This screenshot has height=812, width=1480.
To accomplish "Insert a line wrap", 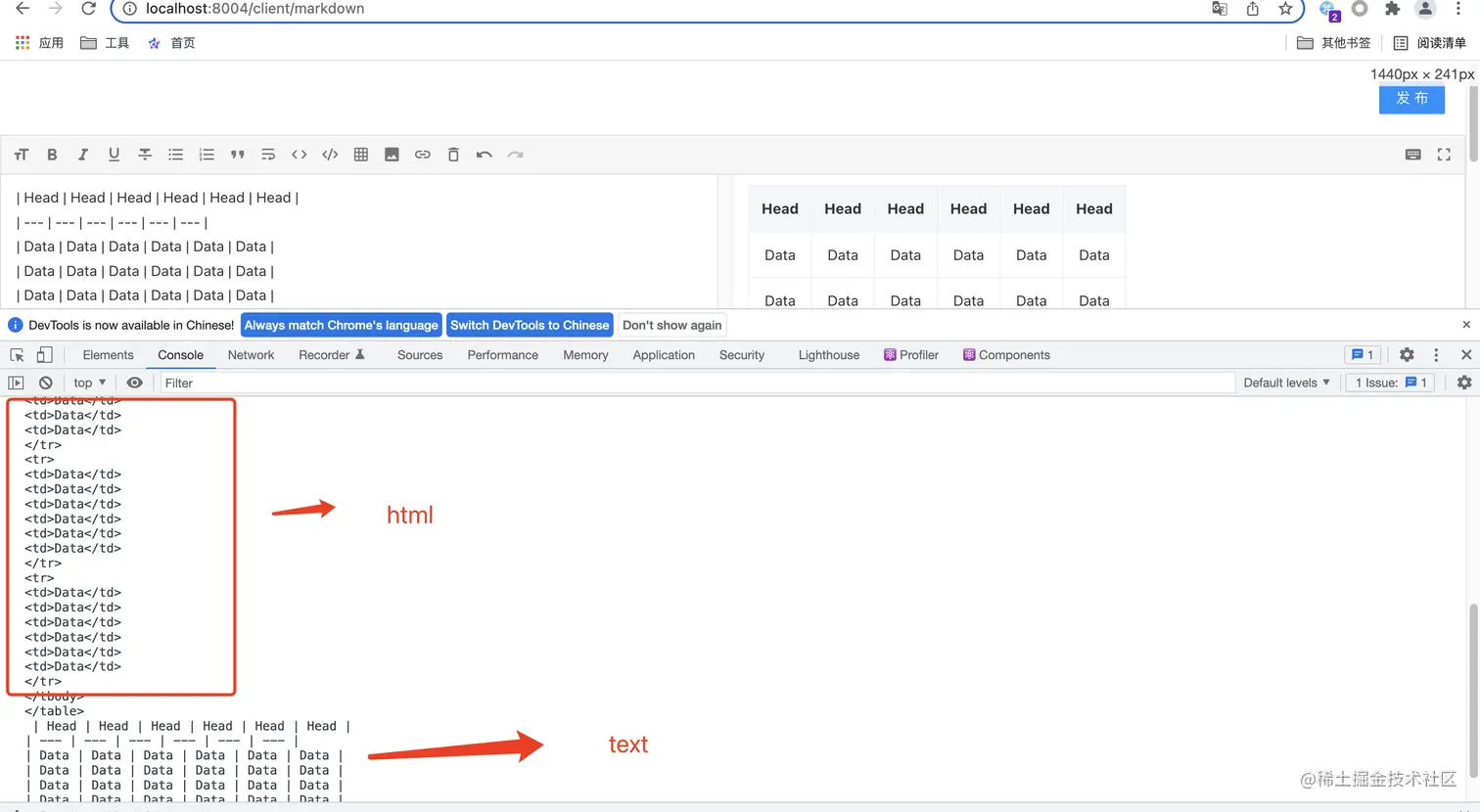I will point(268,155).
